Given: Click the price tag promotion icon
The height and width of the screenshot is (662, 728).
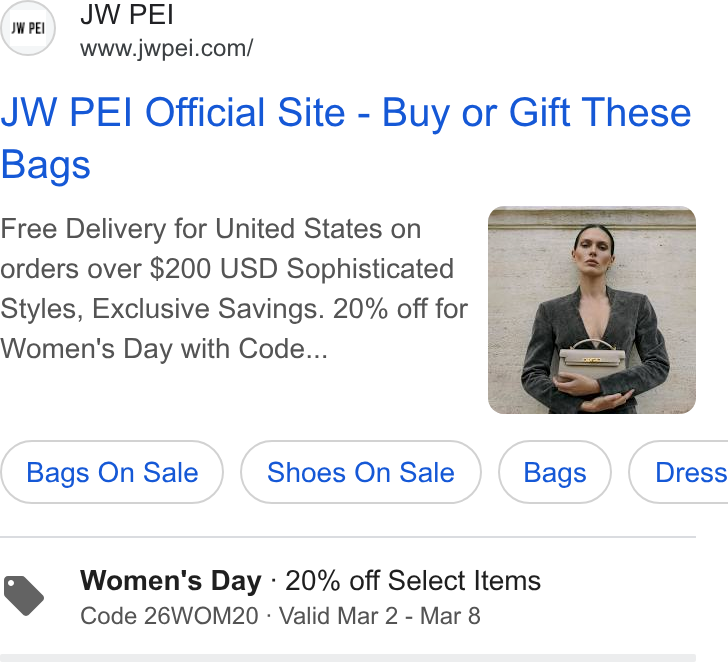Looking at the screenshot, I should tap(24, 596).
